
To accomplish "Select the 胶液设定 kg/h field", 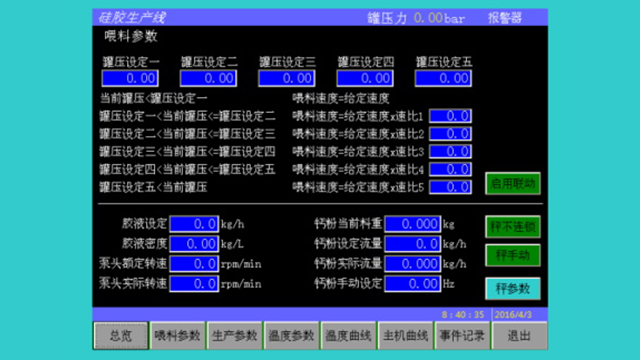I will click(x=194, y=224).
